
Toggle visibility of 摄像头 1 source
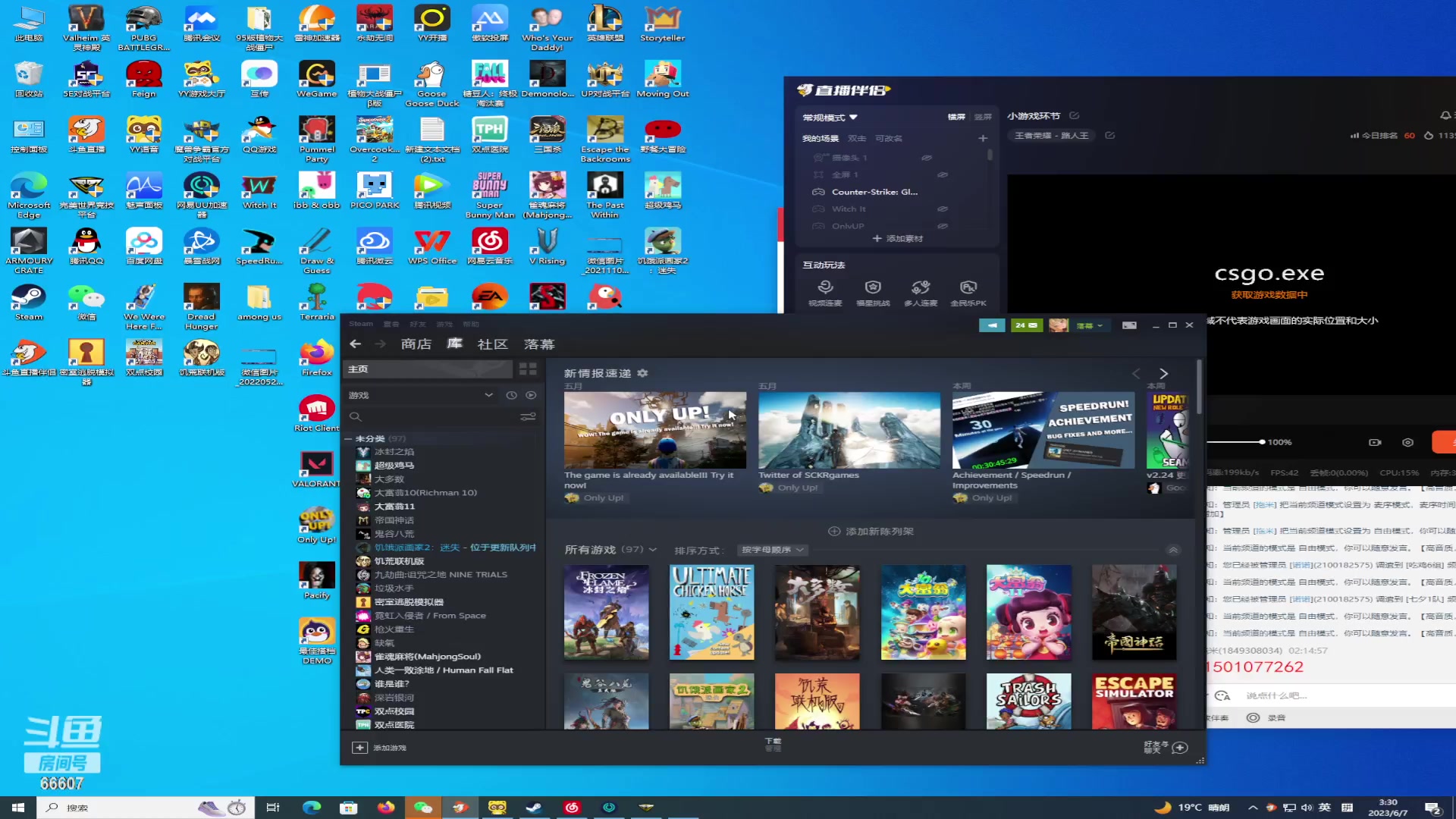pyautogui.click(x=926, y=158)
